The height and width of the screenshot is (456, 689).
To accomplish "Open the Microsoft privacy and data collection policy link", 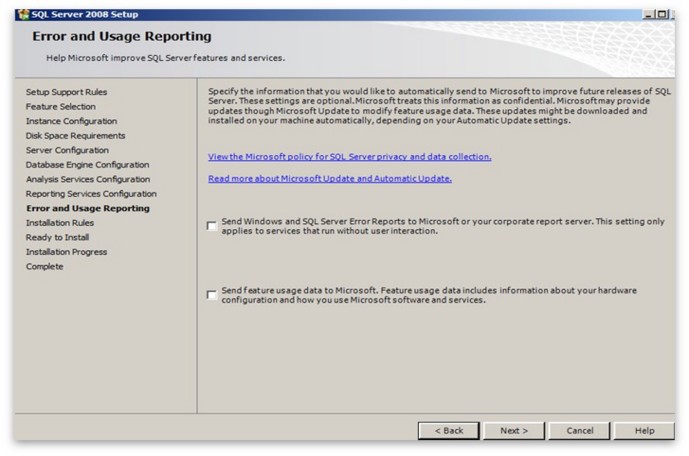I will tap(350, 156).
